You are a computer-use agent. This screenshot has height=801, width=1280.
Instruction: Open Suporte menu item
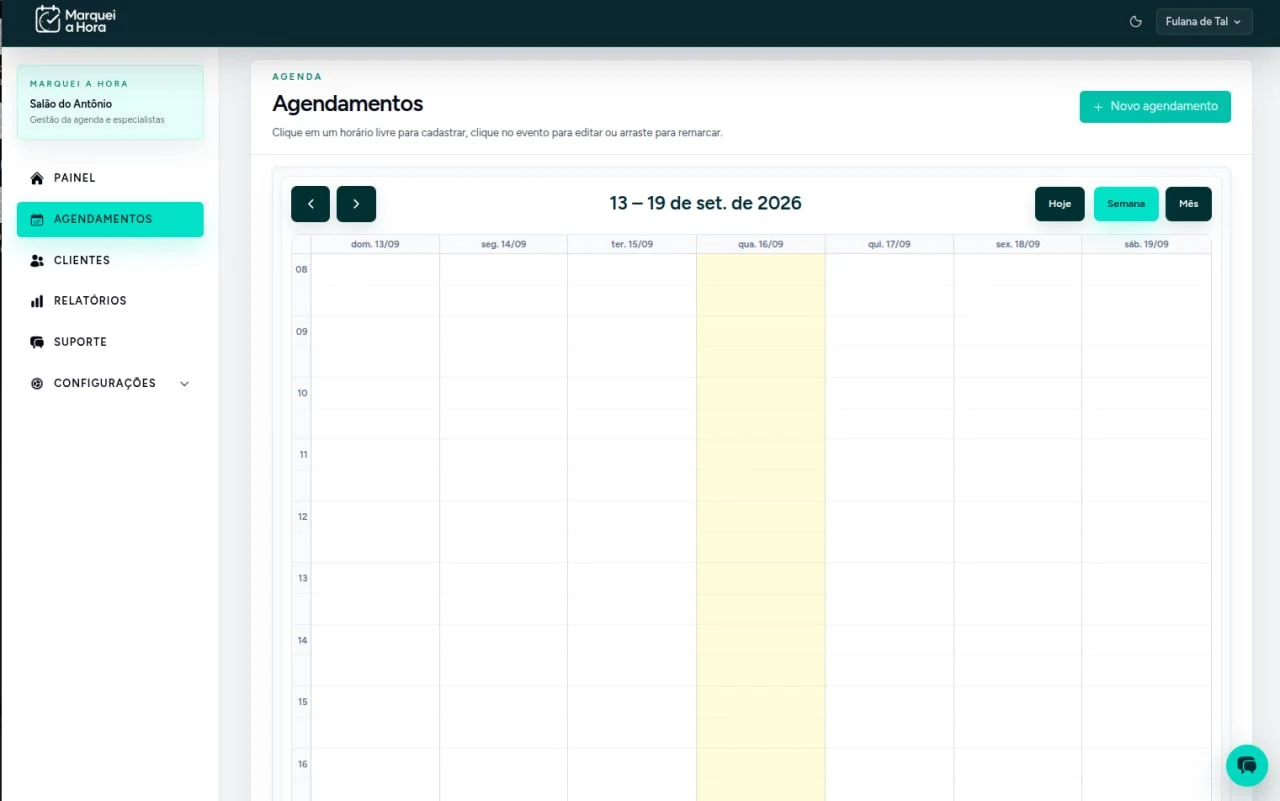coord(110,342)
